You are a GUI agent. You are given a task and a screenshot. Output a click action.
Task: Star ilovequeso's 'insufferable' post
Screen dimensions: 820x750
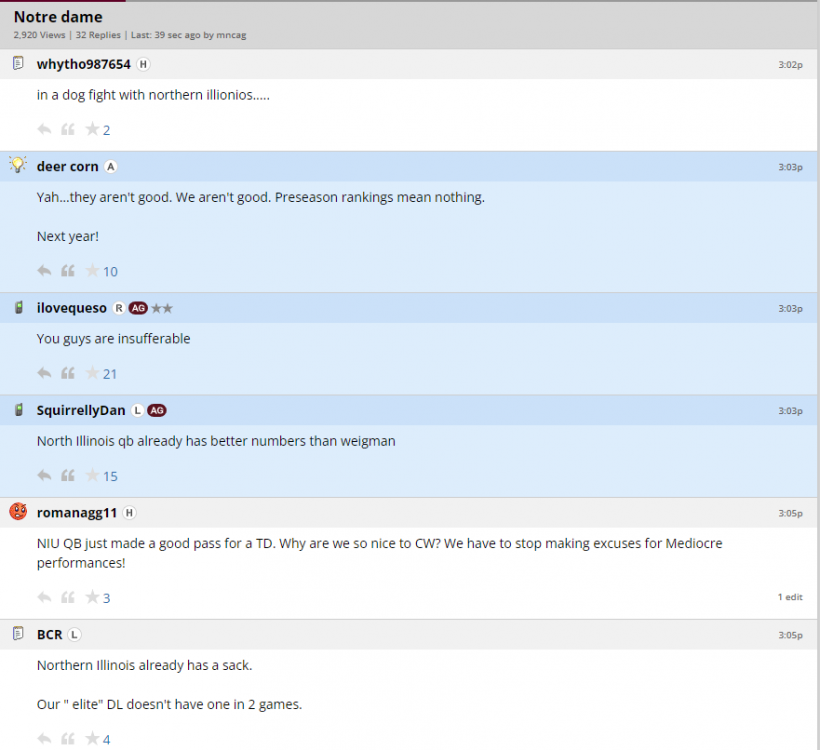tap(92, 373)
